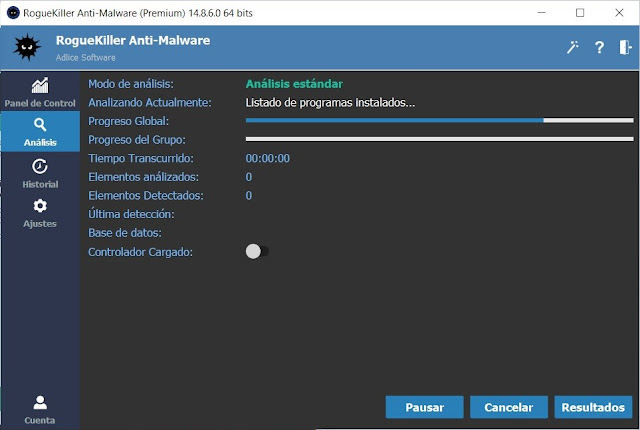
Task: Open help via question mark icon
Action: coord(599,47)
